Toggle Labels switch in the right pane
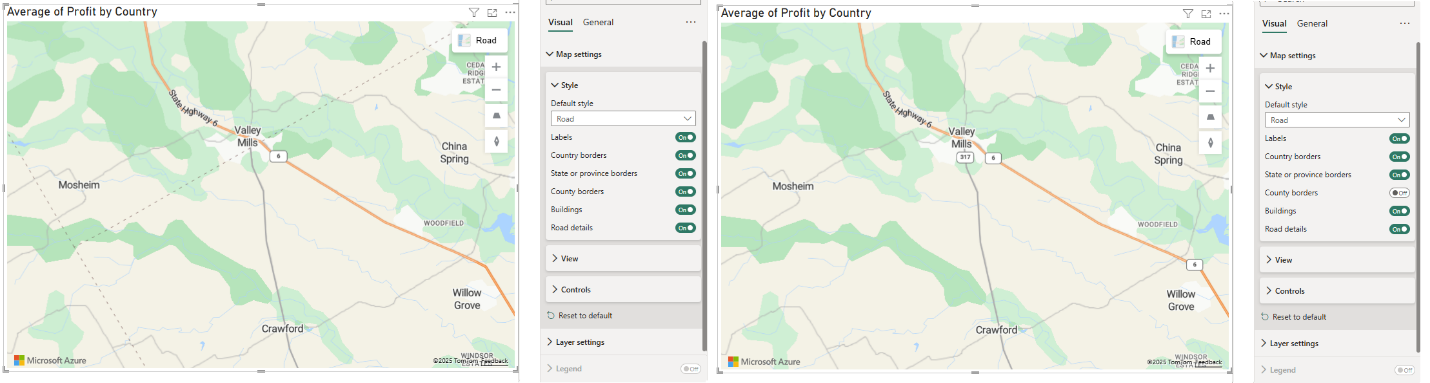This screenshot has width=1430, height=383. click(1399, 138)
